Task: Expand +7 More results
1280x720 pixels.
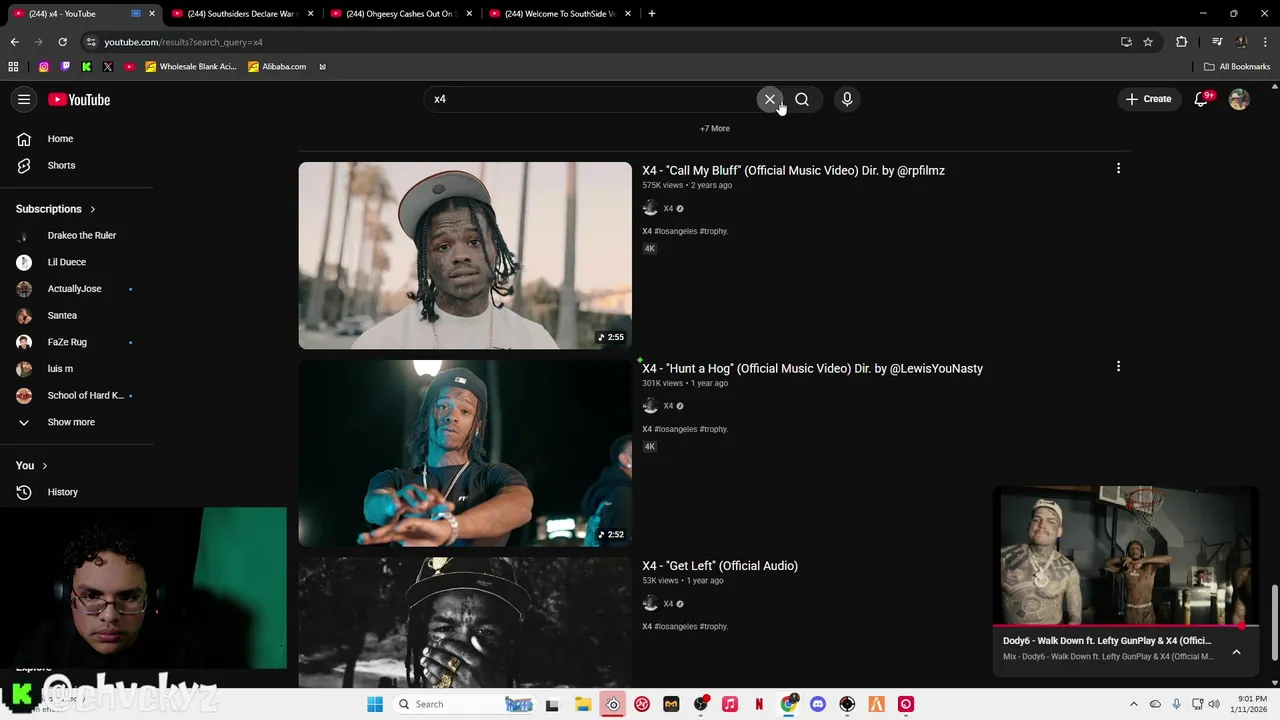Action: point(715,128)
